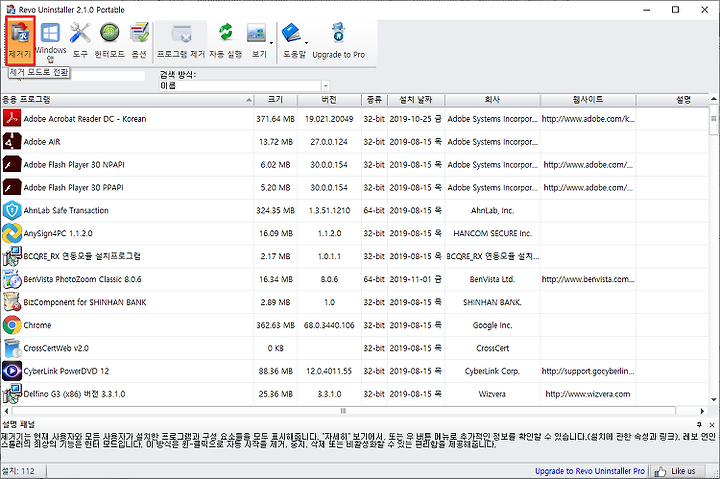Sort by application name column (응용 프로그램)
This screenshot has height=479, width=720.
(127, 100)
